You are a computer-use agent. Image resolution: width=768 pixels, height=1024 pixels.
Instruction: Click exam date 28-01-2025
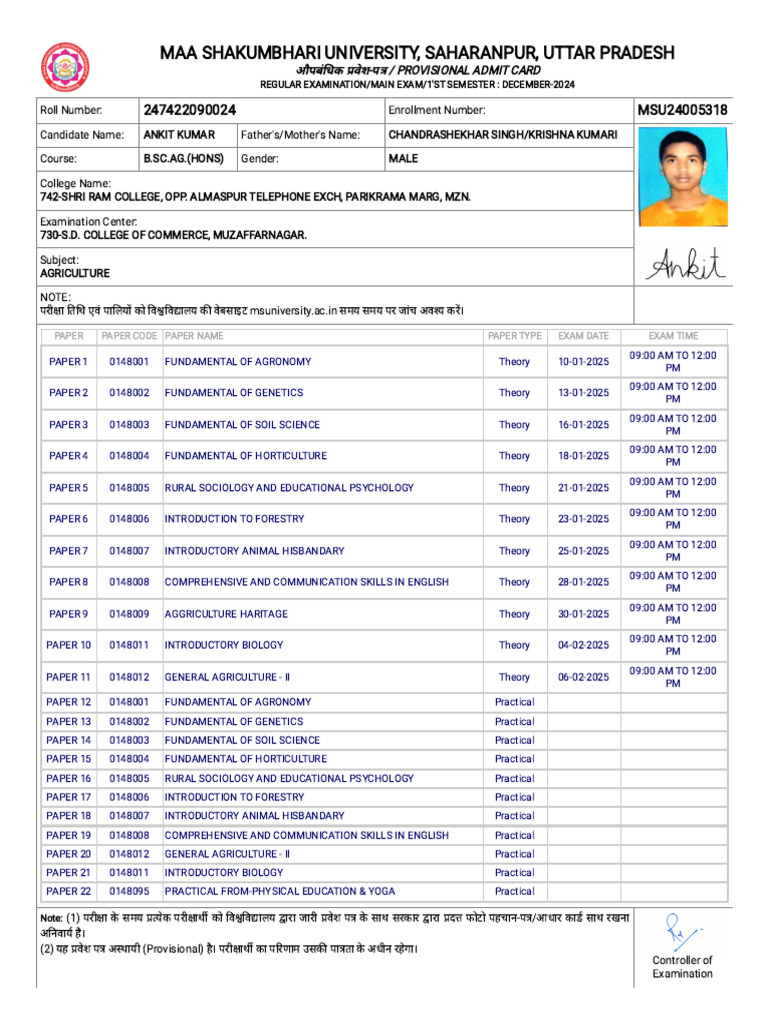(x=583, y=582)
